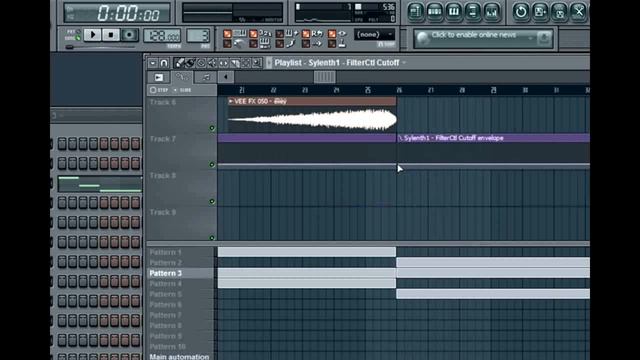
Task: Expand the online news dropdown arrow
Action: pyautogui.click(x=530, y=38)
